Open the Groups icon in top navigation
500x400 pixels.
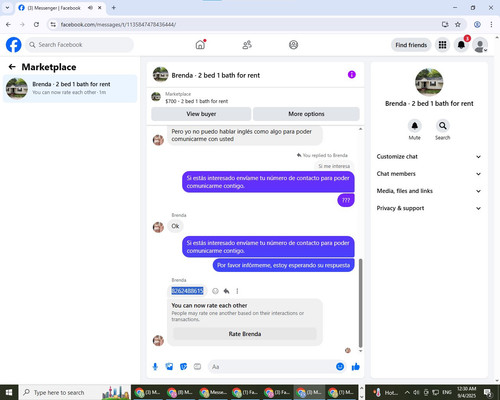[293, 45]
